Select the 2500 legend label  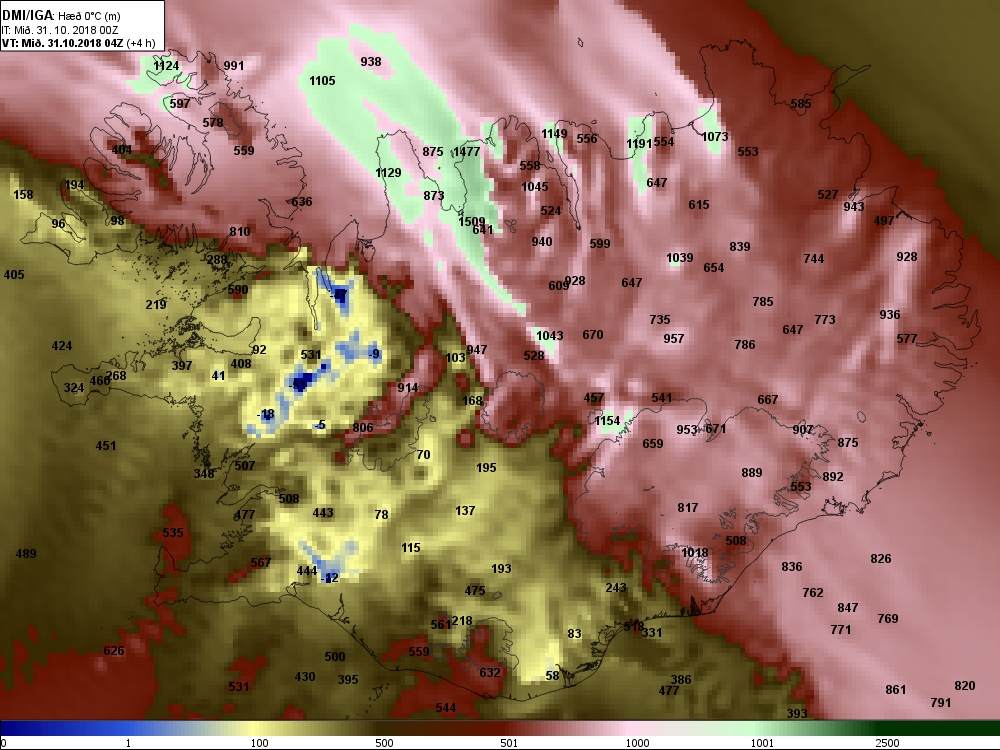coord(888,743)
